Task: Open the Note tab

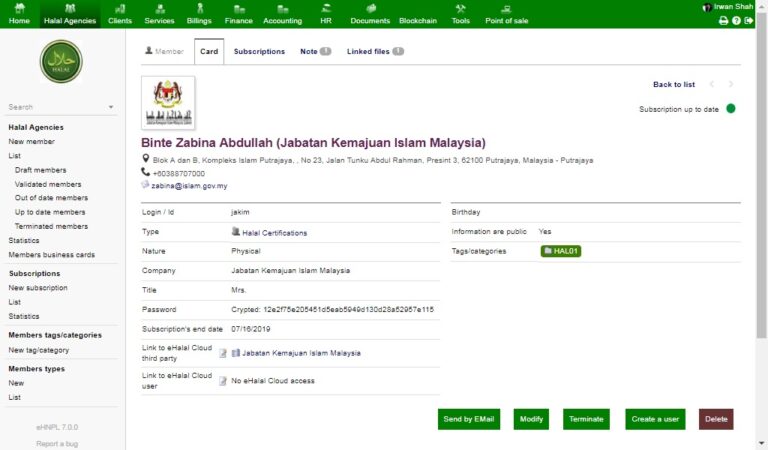Action: (315, 51)
